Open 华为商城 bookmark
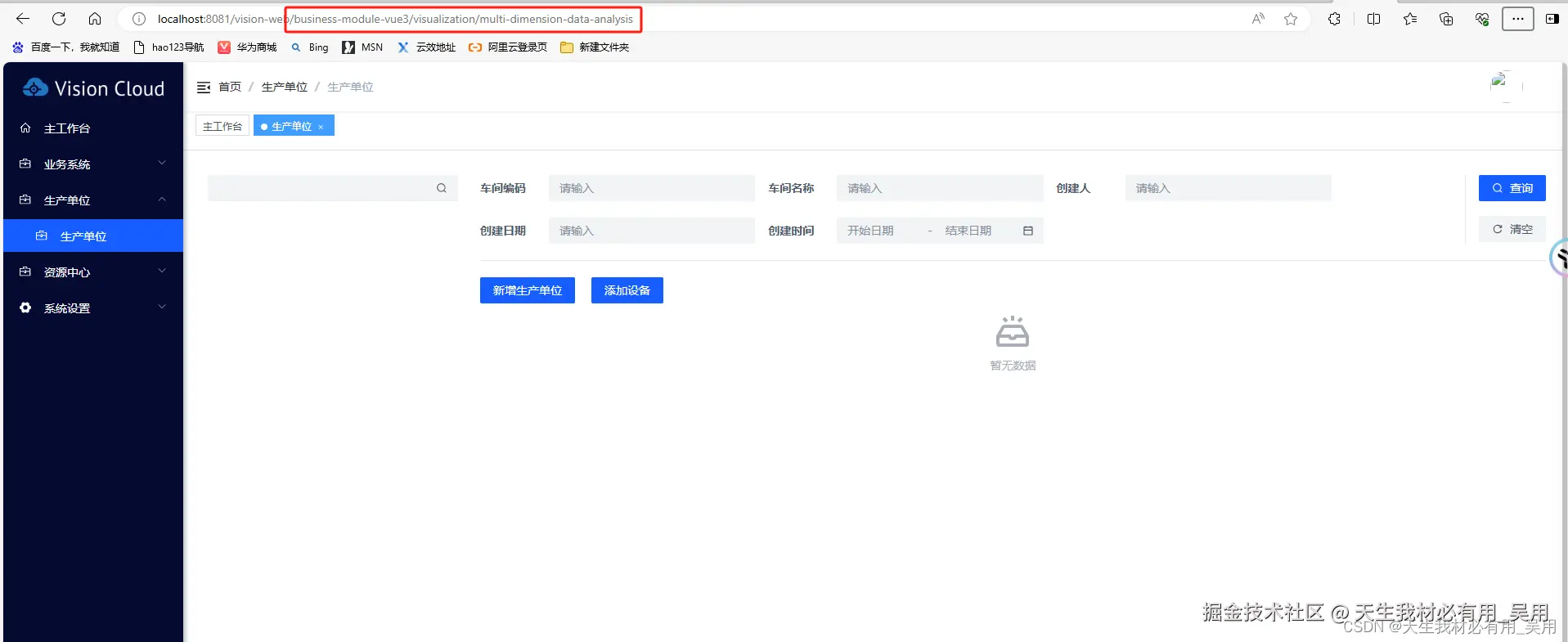1568x642 pixels. (x=247, y=47)
